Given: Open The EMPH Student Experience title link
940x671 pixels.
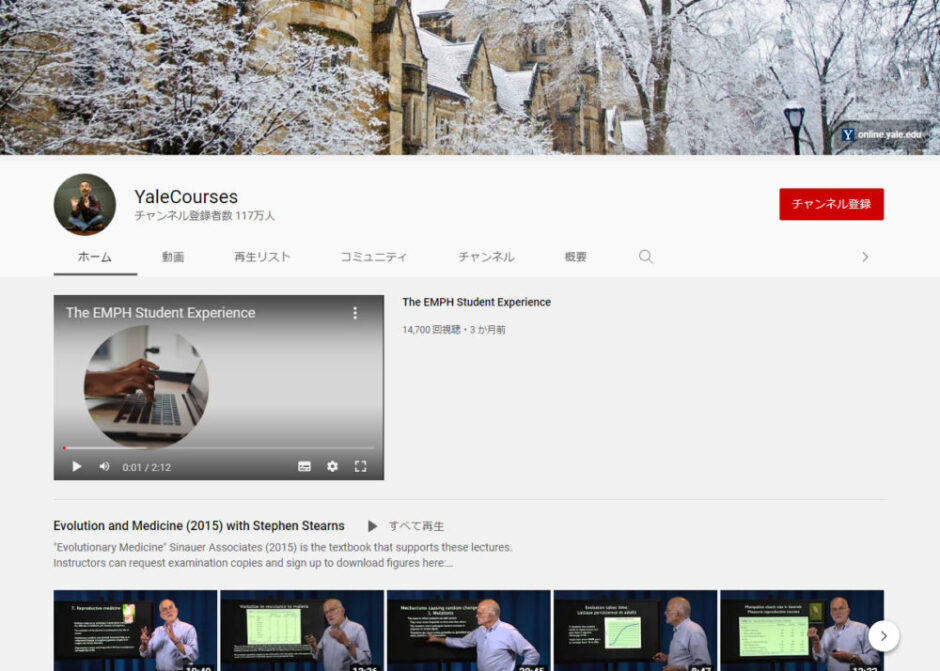Looking at the screenshot, I should click(x=477, y=302).
